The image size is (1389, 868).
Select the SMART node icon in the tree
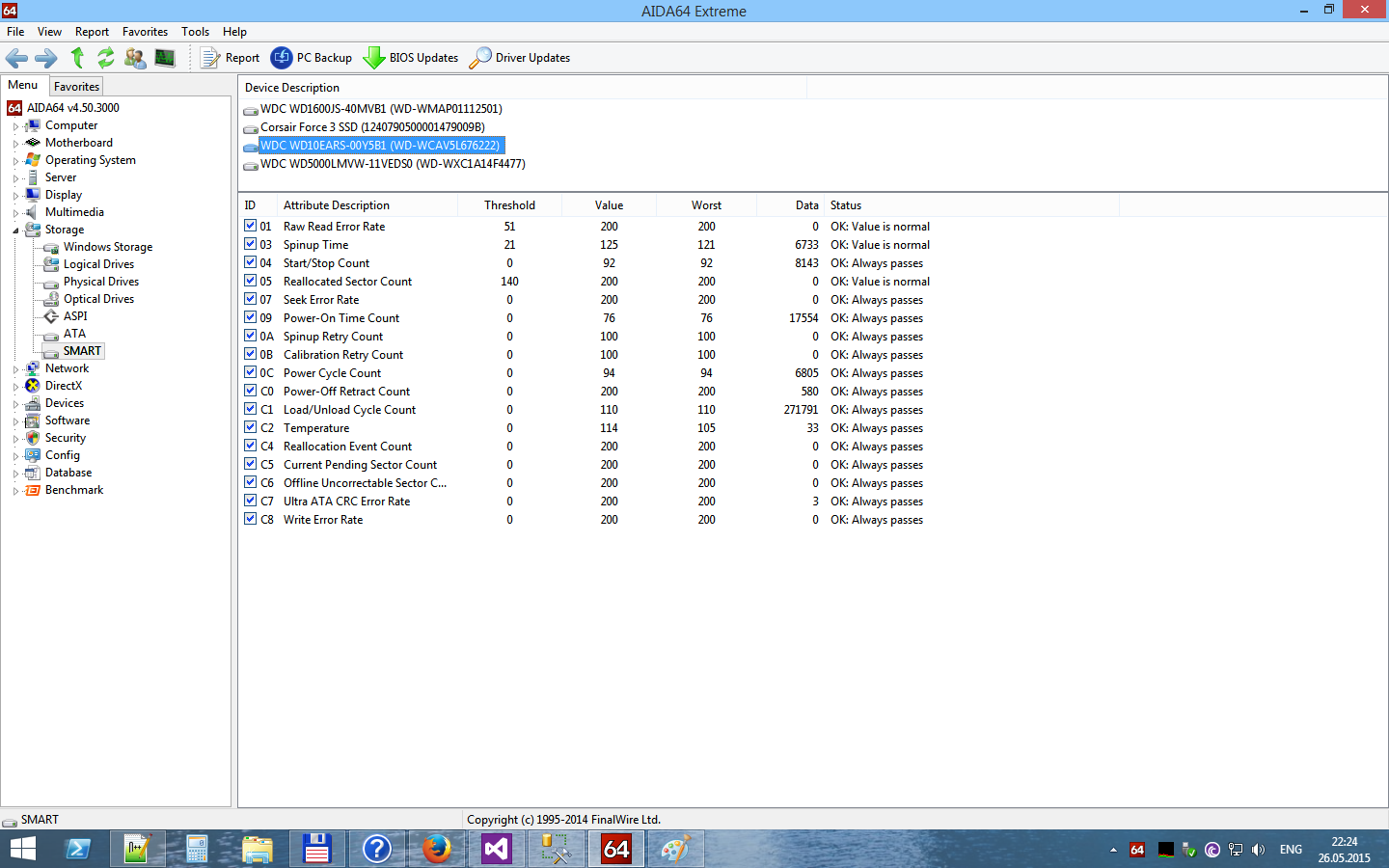click(x=51, y=351)
